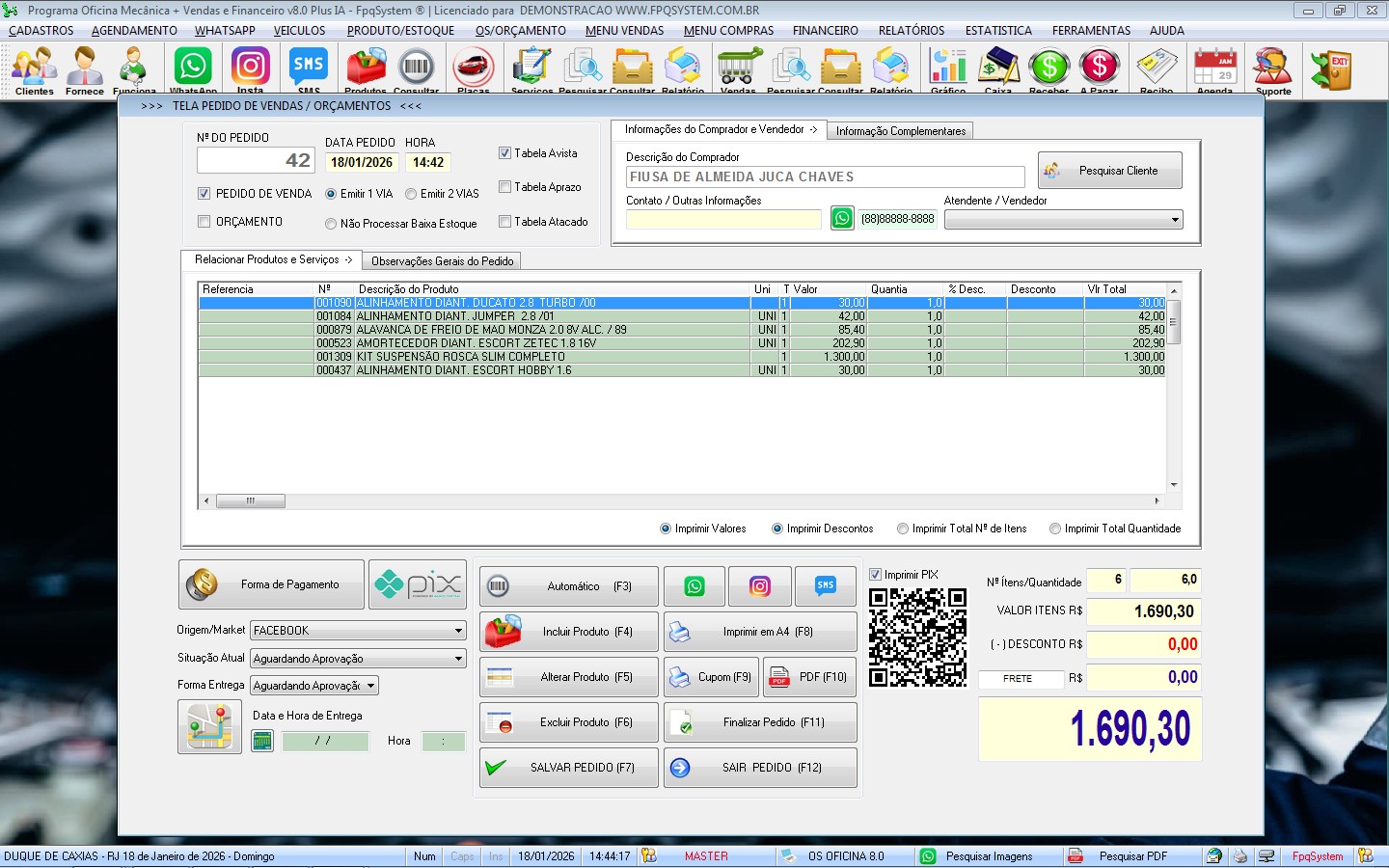Check the ORÇAMENTO checkbox
The image size is (1389, 868).
point(204,222)
